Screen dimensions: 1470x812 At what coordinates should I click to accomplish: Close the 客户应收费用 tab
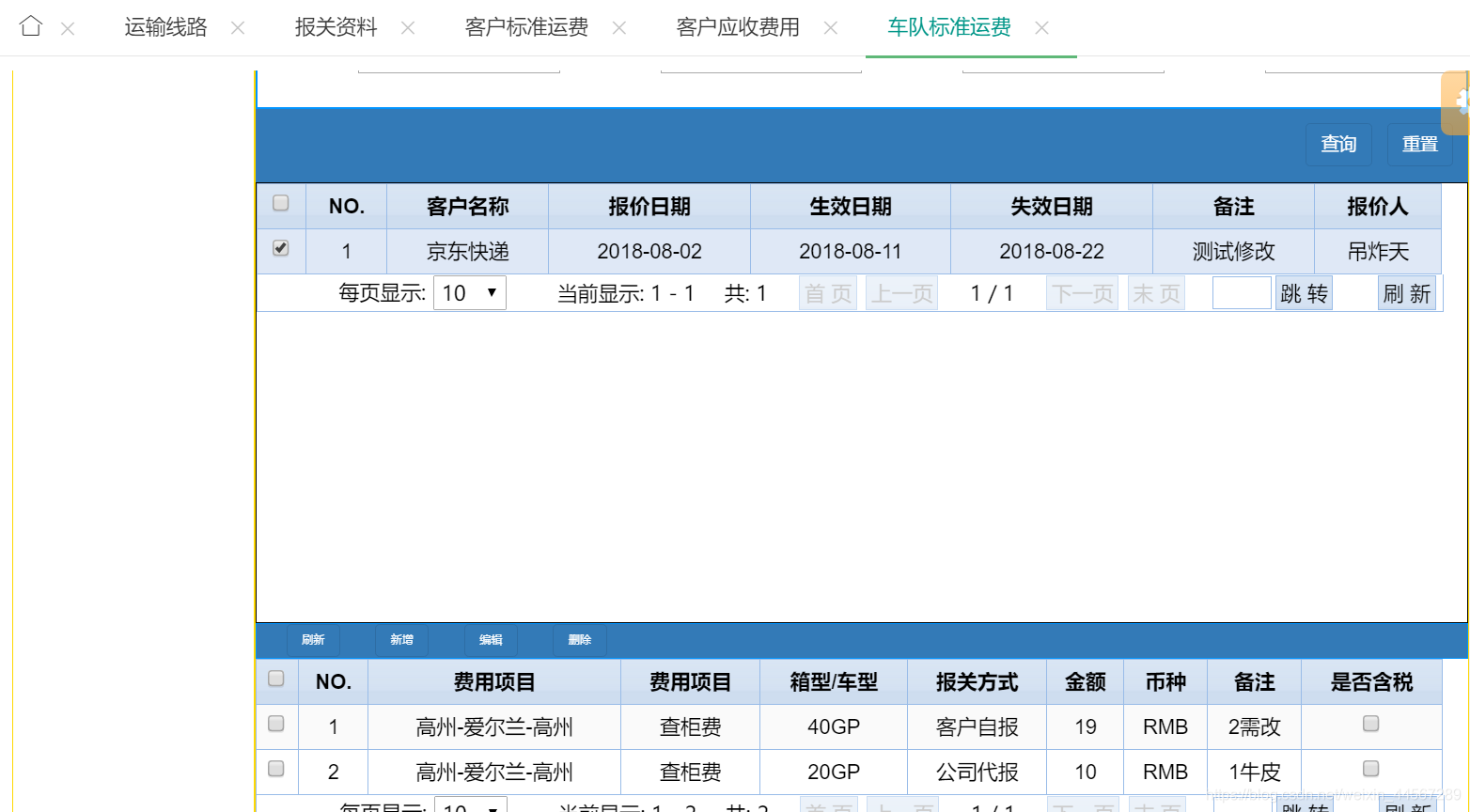831,28
